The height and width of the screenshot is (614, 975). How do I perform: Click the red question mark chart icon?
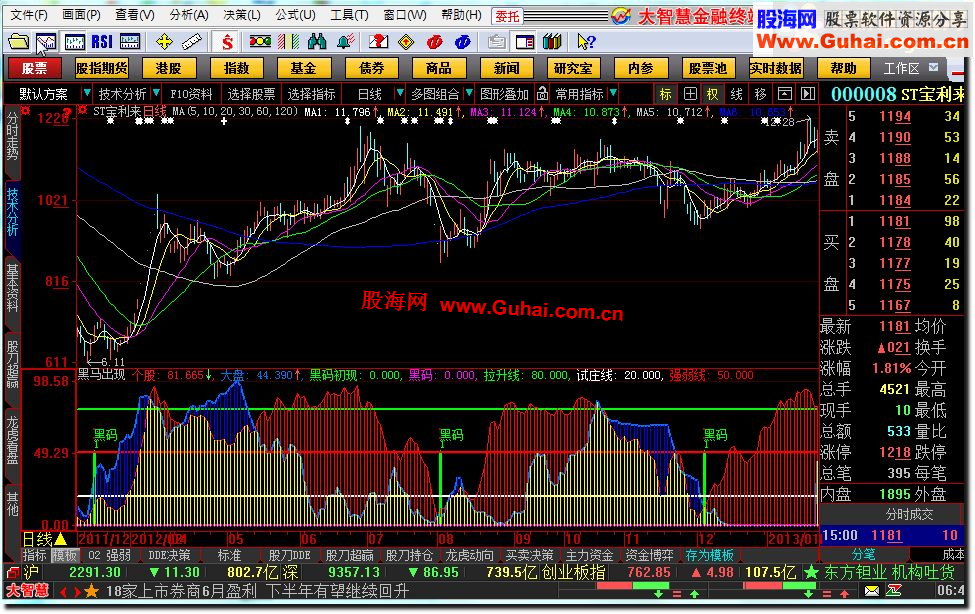point(378,42)
